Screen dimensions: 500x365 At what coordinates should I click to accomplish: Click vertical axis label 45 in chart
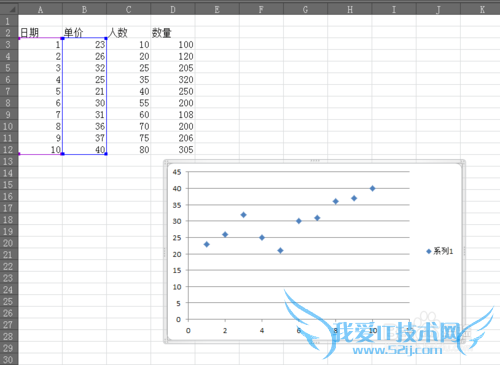click(177, 172)
